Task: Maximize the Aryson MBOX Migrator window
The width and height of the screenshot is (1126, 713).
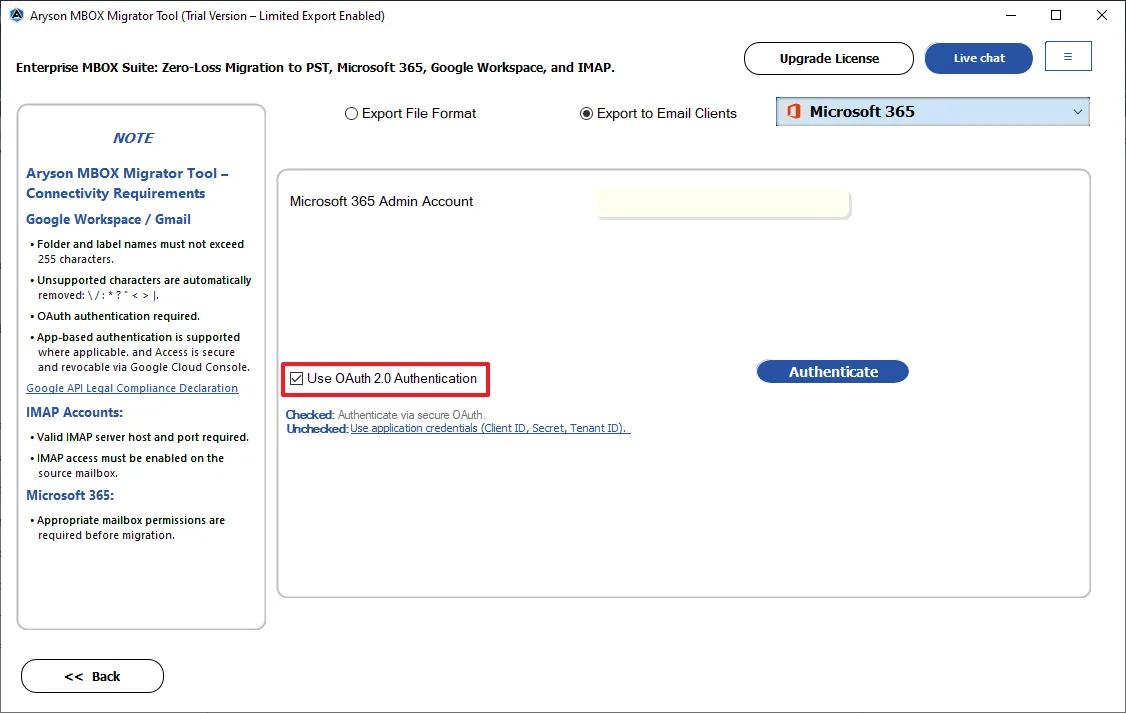Action: tap(1056, 15)
